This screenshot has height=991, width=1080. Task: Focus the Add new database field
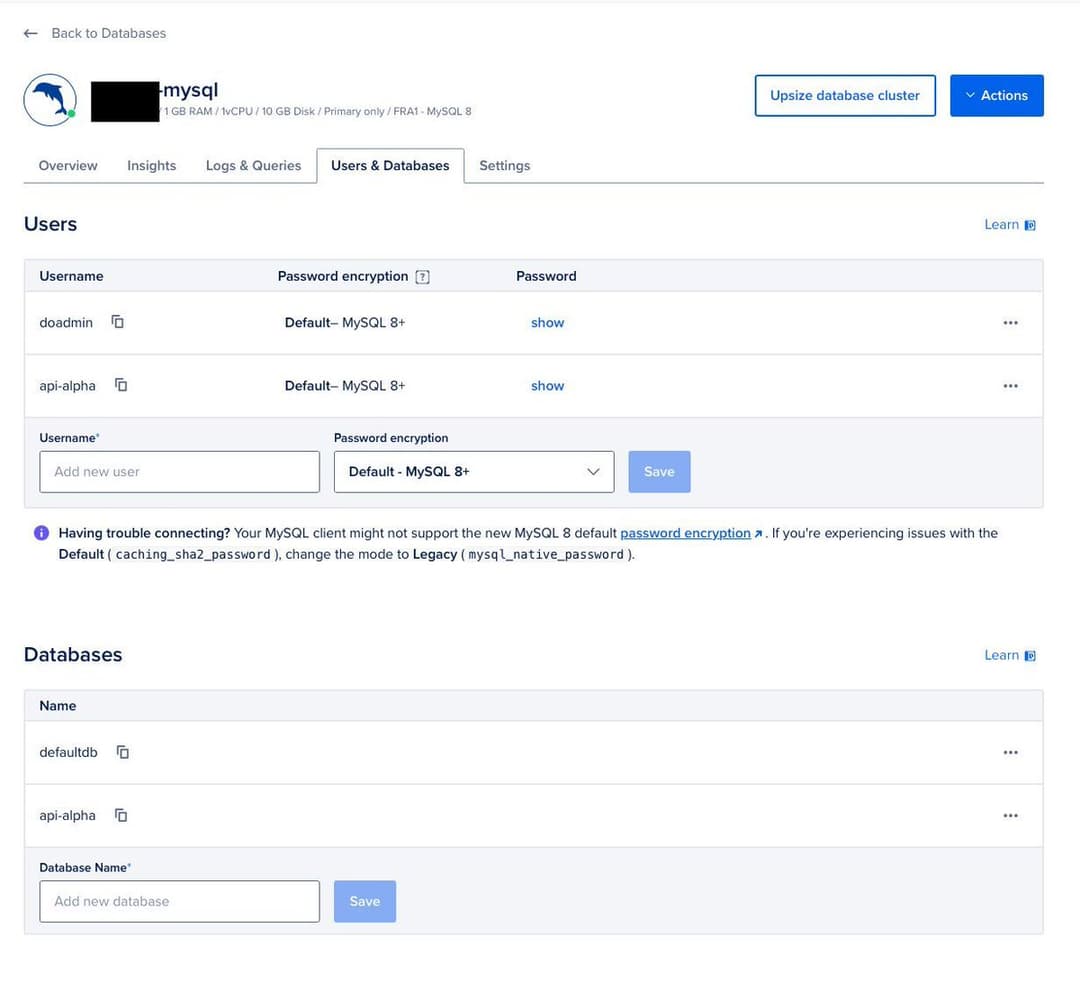tap(179, 901)
